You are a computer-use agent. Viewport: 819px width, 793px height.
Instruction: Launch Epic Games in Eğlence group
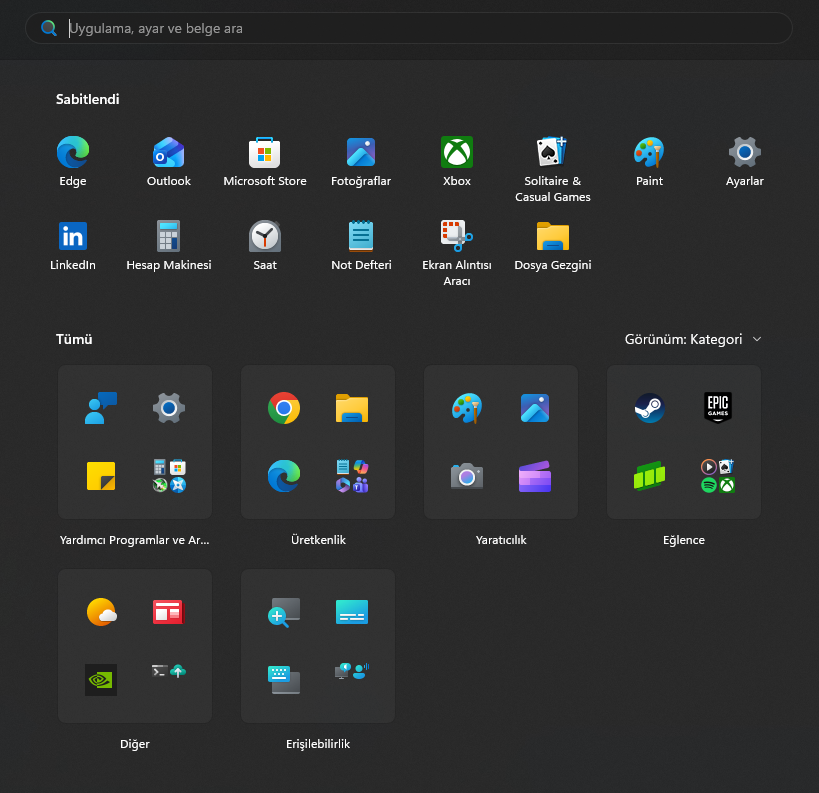point(718,408)
